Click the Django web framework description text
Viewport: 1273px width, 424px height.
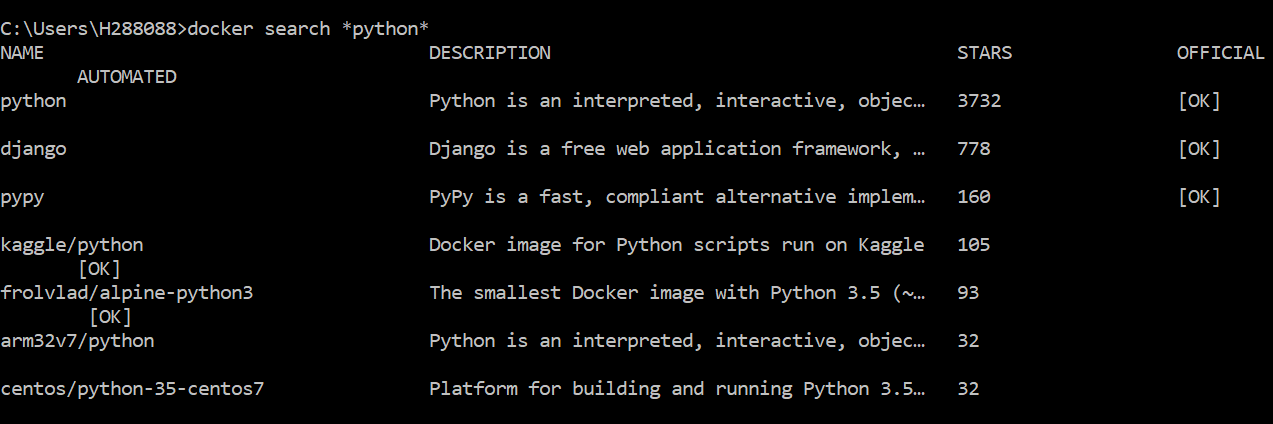click(x=677, y=149)
